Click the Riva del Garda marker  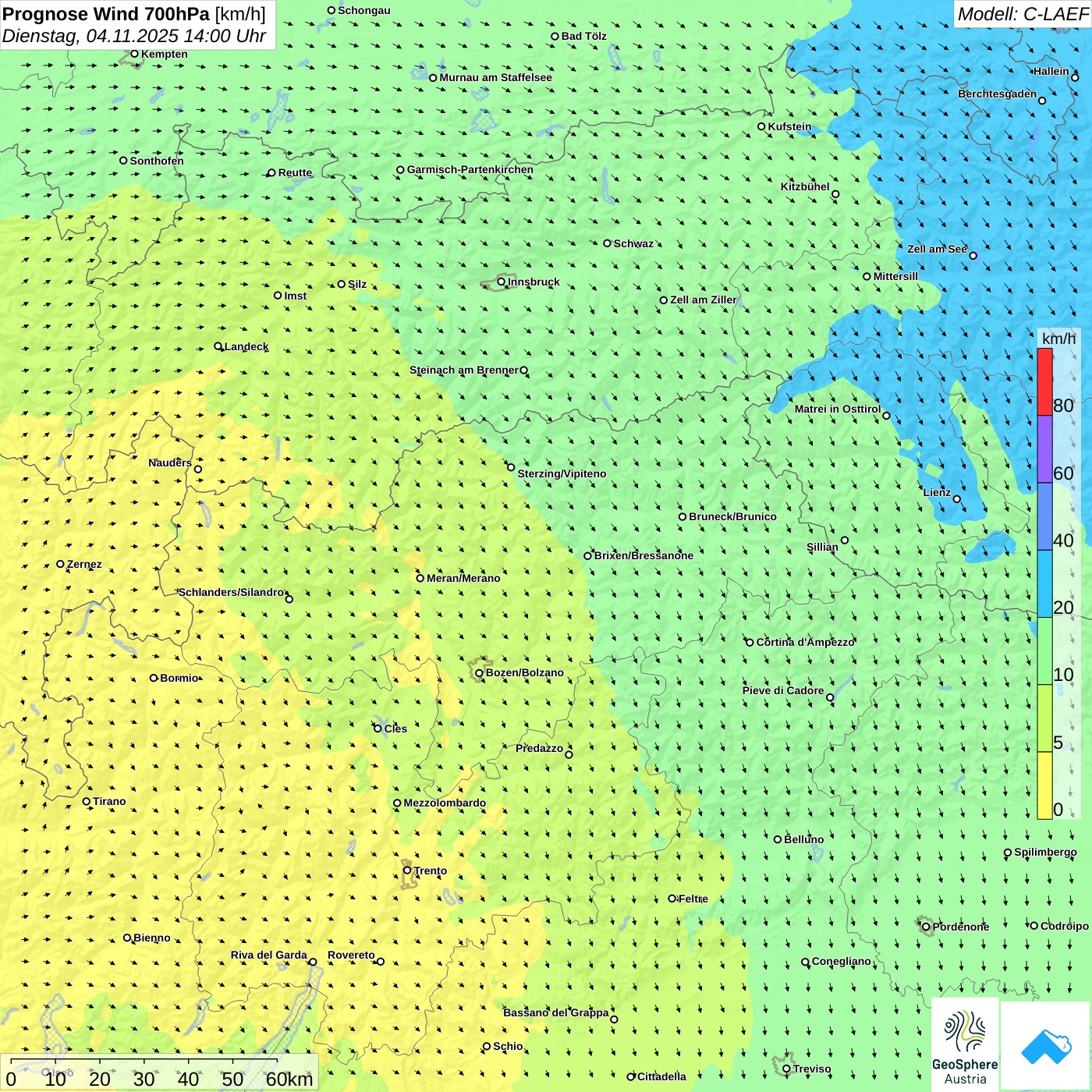pyautogui.click(x=313, y=962)
